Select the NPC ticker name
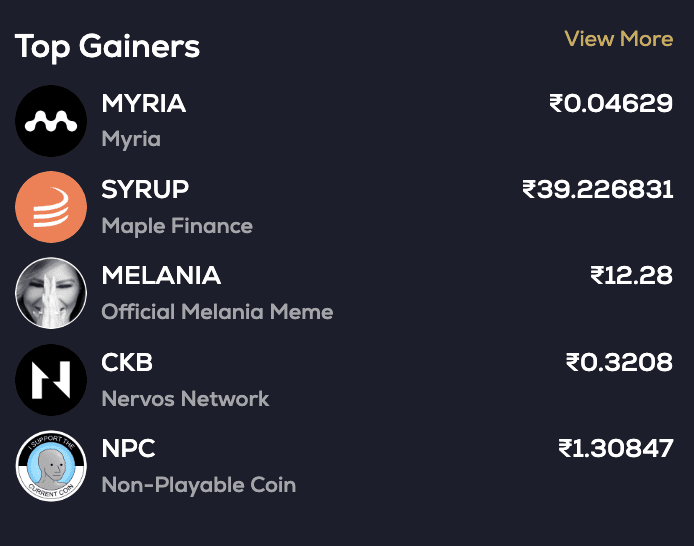The height and width of the screenshot is (546, 694). click(128, 449)
